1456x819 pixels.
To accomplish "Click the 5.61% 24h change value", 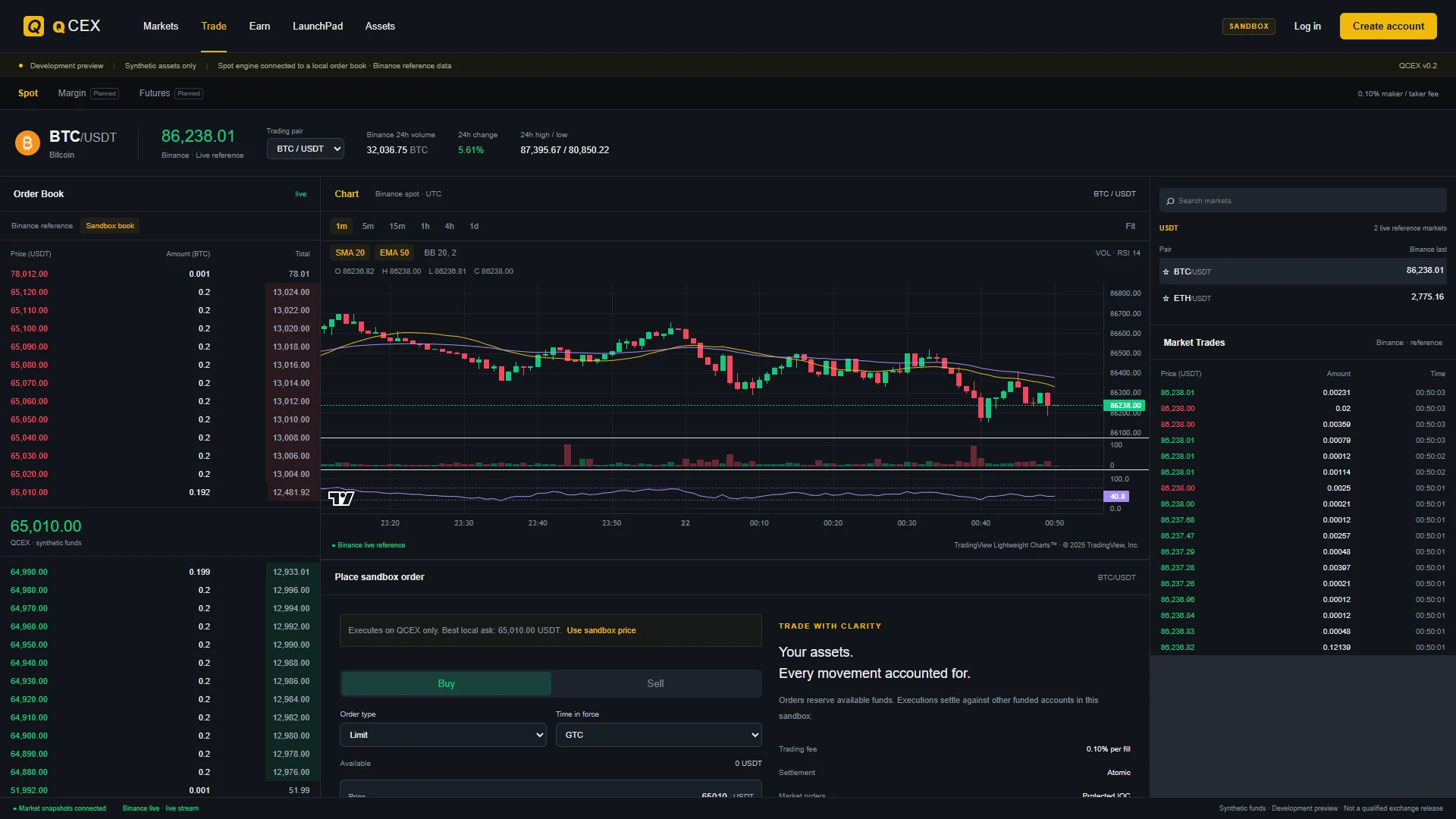I will point(470,150).
